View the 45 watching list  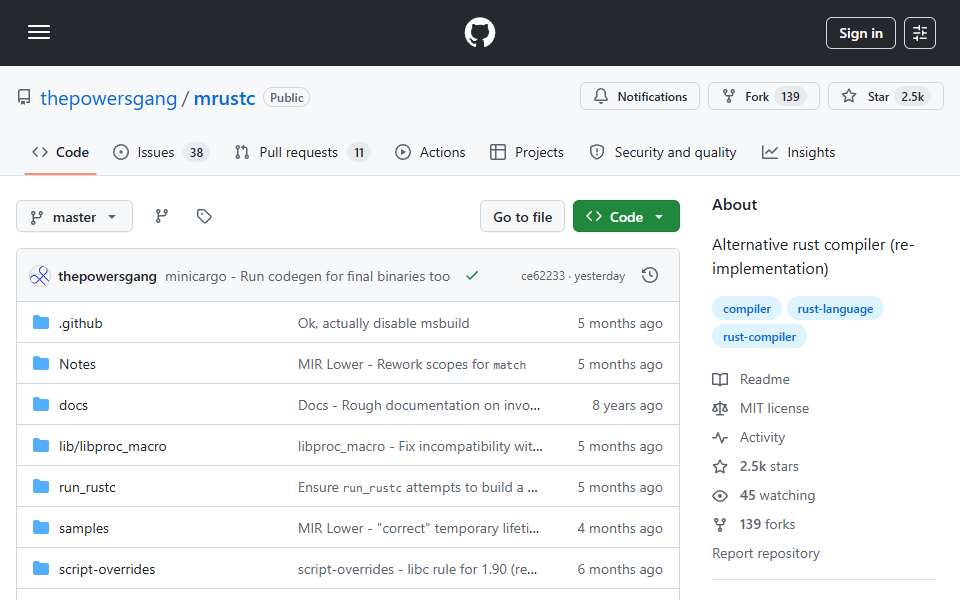763,495
